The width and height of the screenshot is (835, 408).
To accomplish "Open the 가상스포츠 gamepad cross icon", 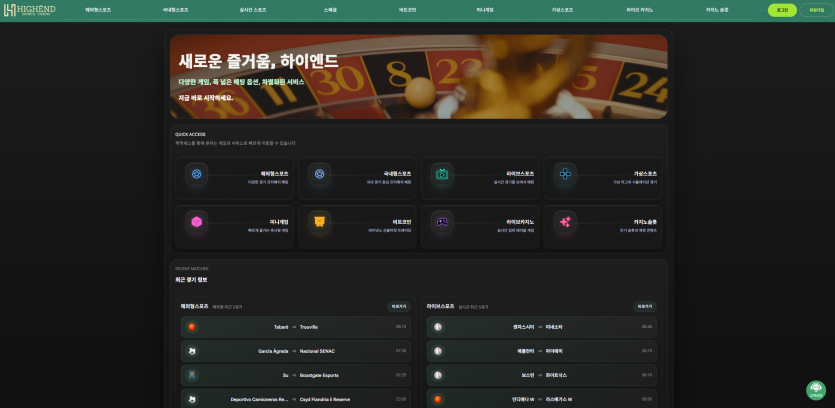I will (x=566, y=174).
